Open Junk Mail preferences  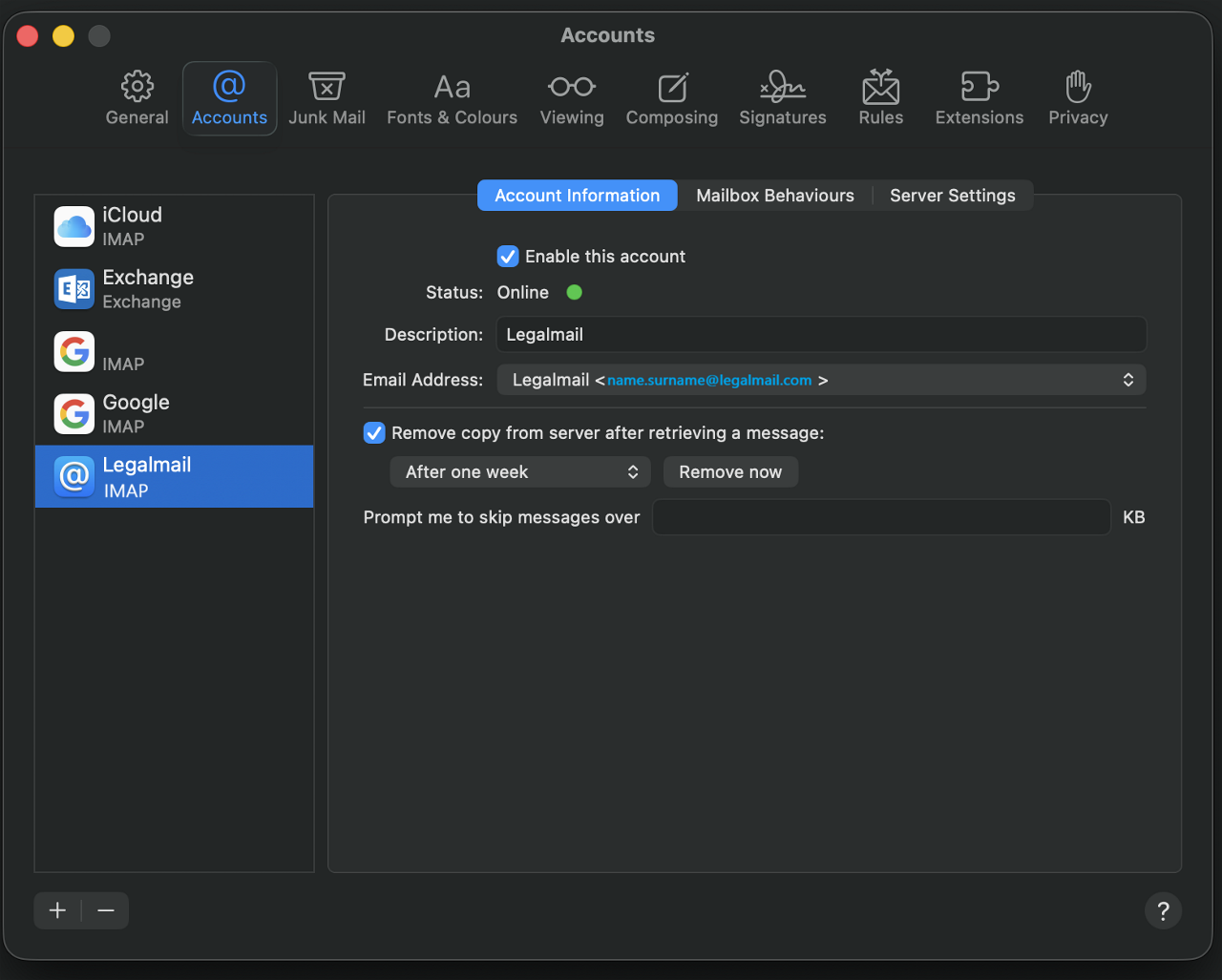coord(327,97)
